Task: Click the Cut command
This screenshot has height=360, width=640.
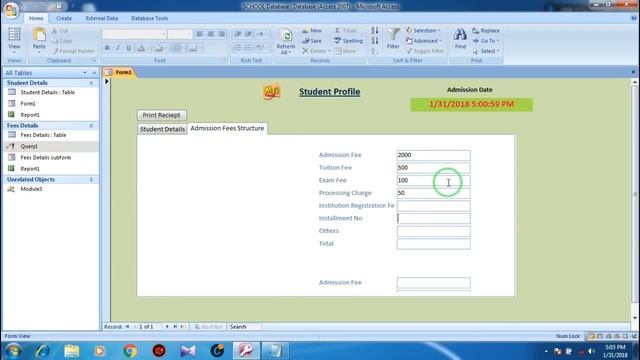Action: click(x=60, y=31)
